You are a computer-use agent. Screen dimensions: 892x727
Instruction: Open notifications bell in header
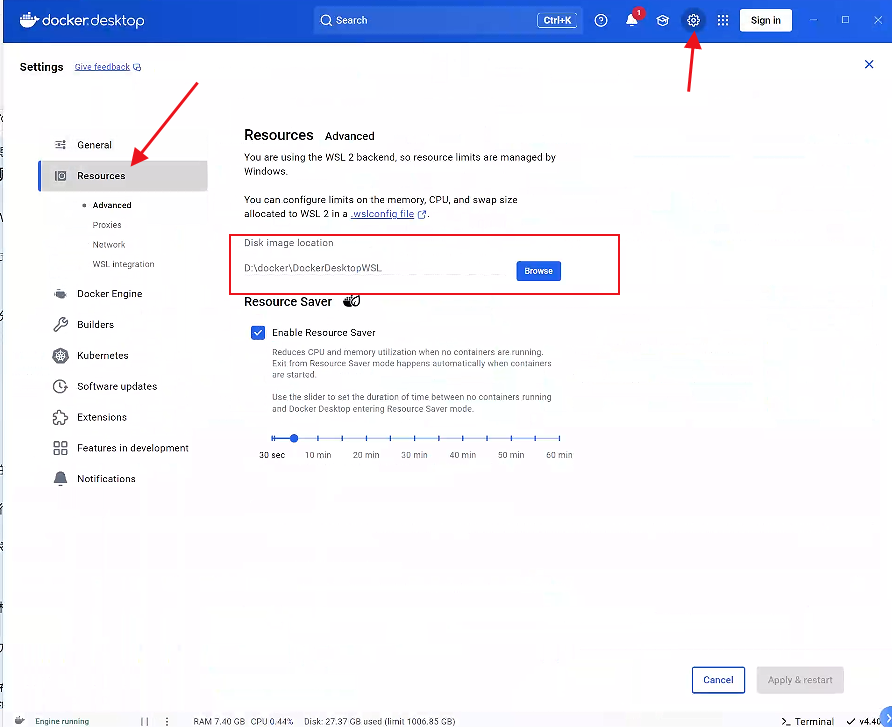pyautogui.click(x=631, y=20)
